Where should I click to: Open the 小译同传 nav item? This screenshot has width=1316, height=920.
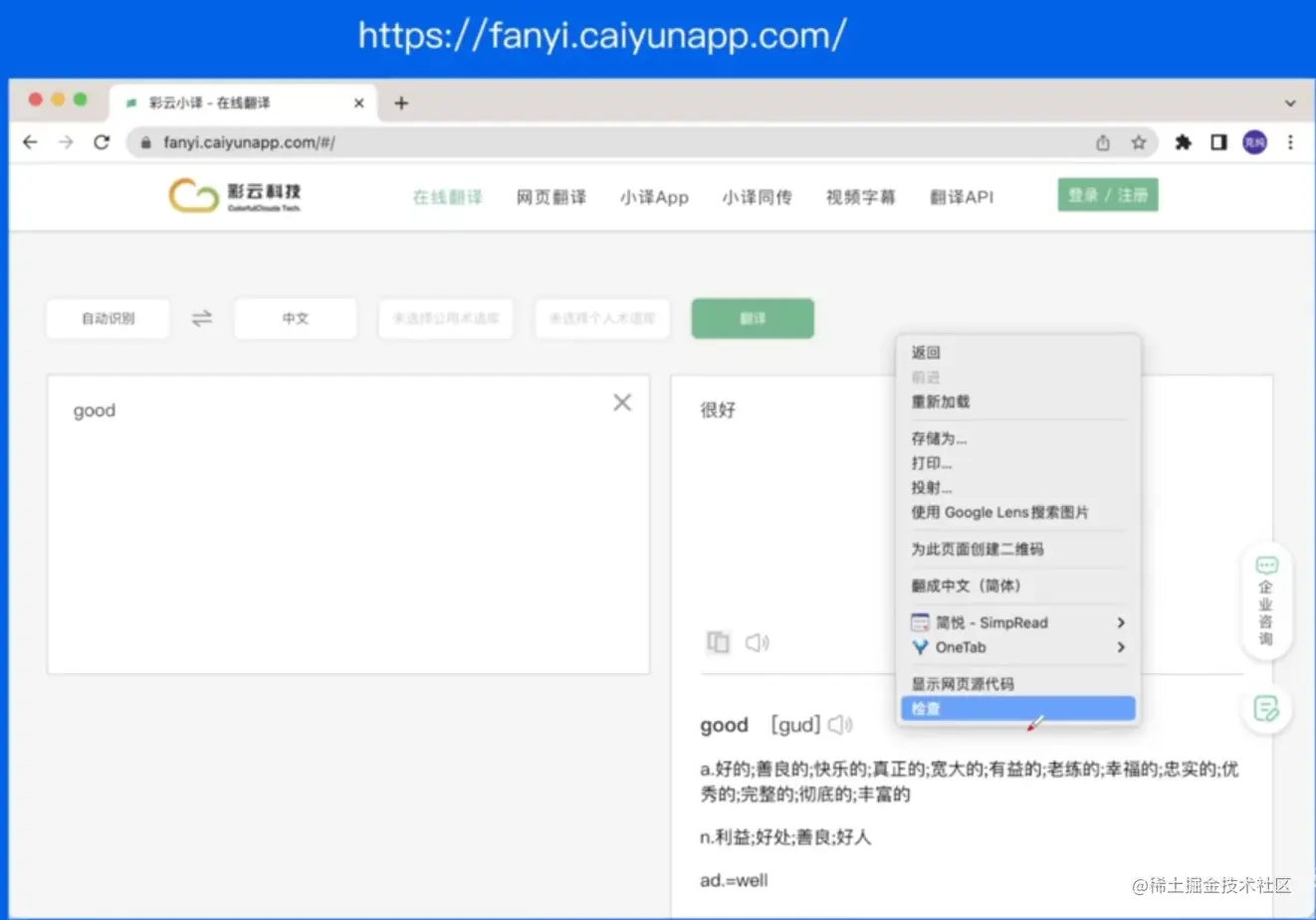click(757, 197)
